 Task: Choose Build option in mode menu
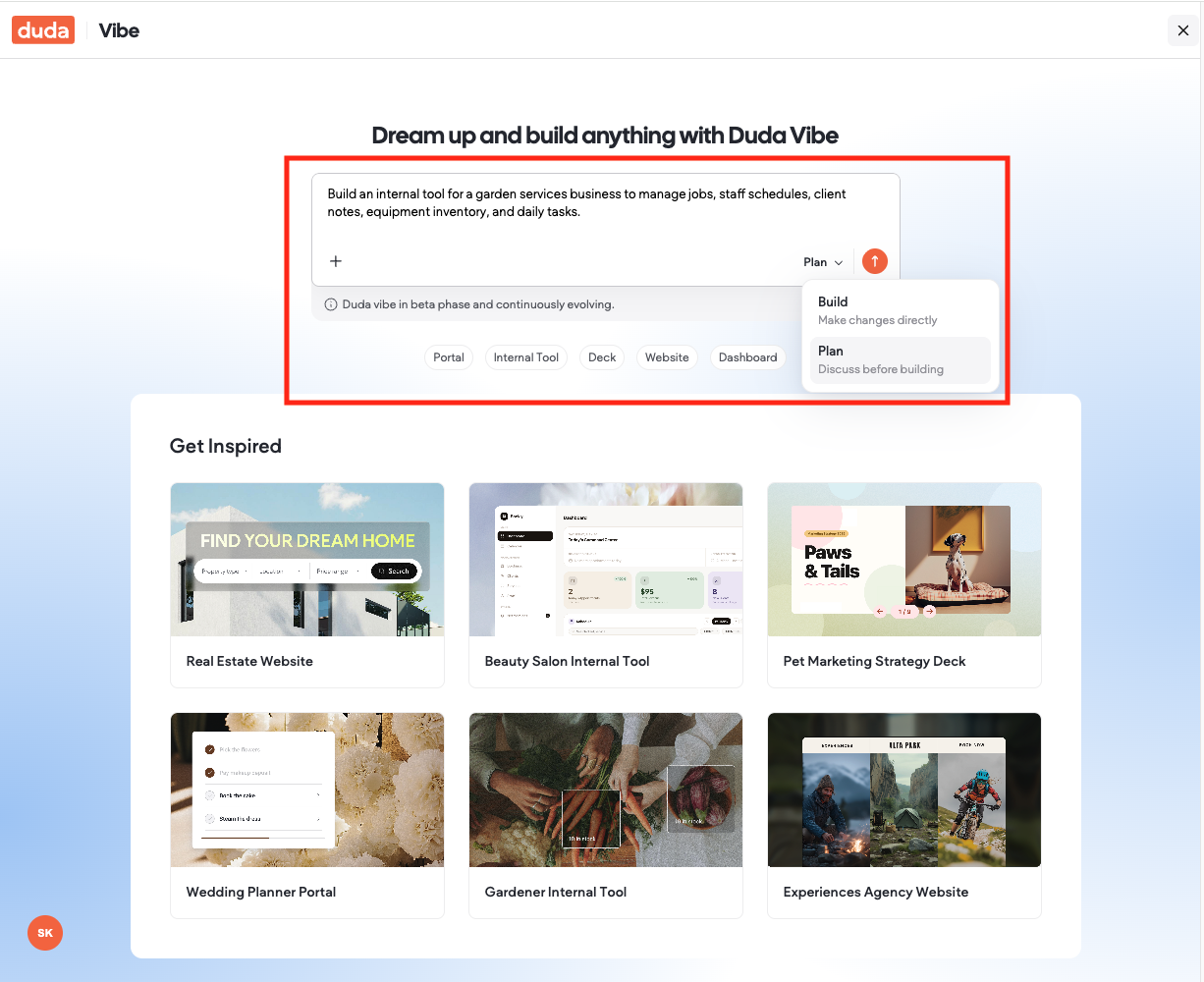coord(900,310)
